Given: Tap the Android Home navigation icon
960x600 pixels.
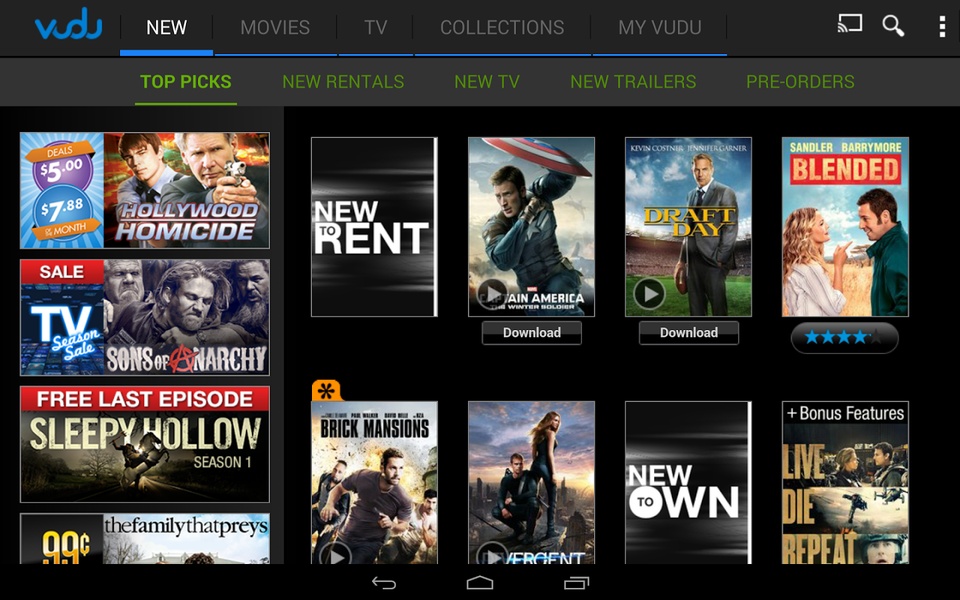Looking at the screenshot, I should (x=480, y=582).
